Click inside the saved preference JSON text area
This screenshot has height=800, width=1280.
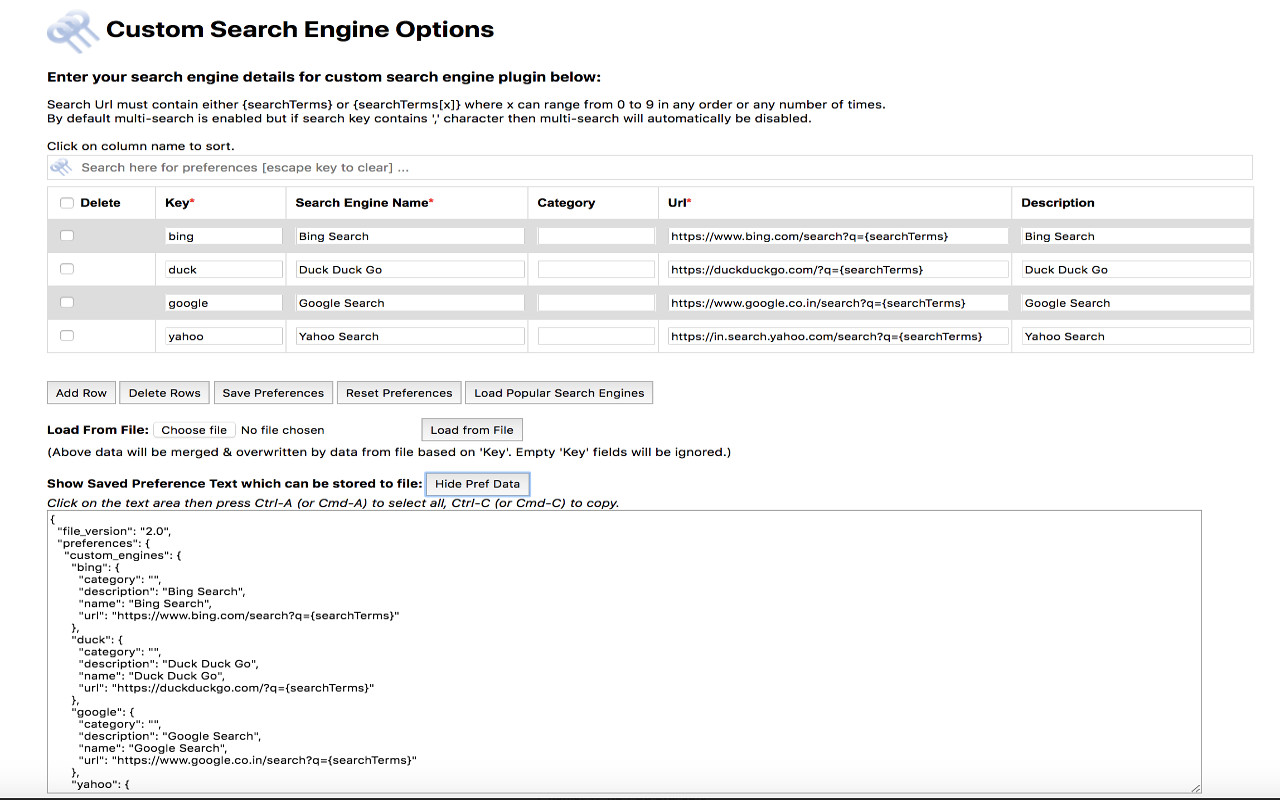(x=624, y=652)
